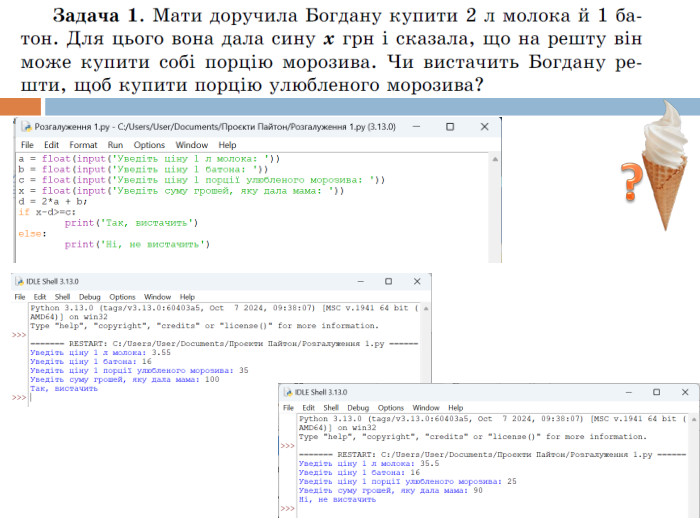The image size is (700, 525).
Task: Click Python file icon in editor title bar
Action: pos(26,127)
